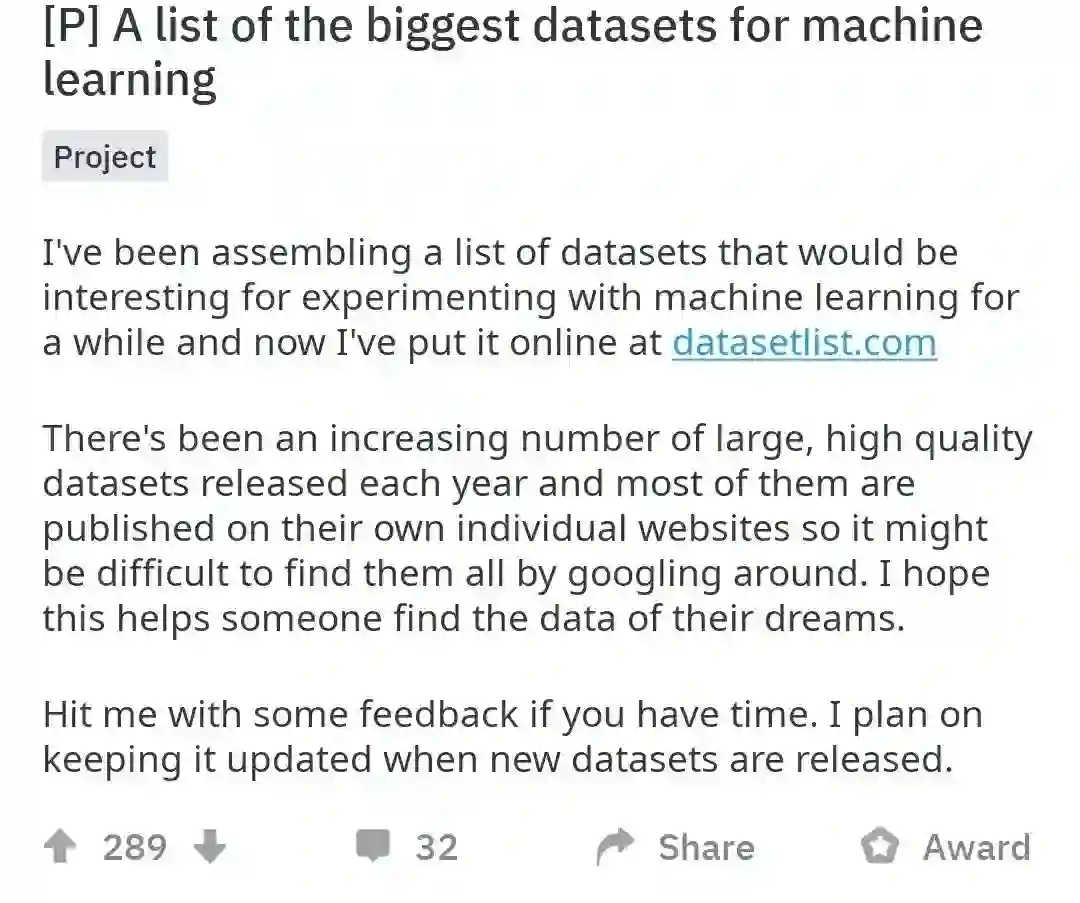Image resolution: width=1080 pixels, height=903 pixels.
Task: Click the Award label text
Action: coord(976,848)
